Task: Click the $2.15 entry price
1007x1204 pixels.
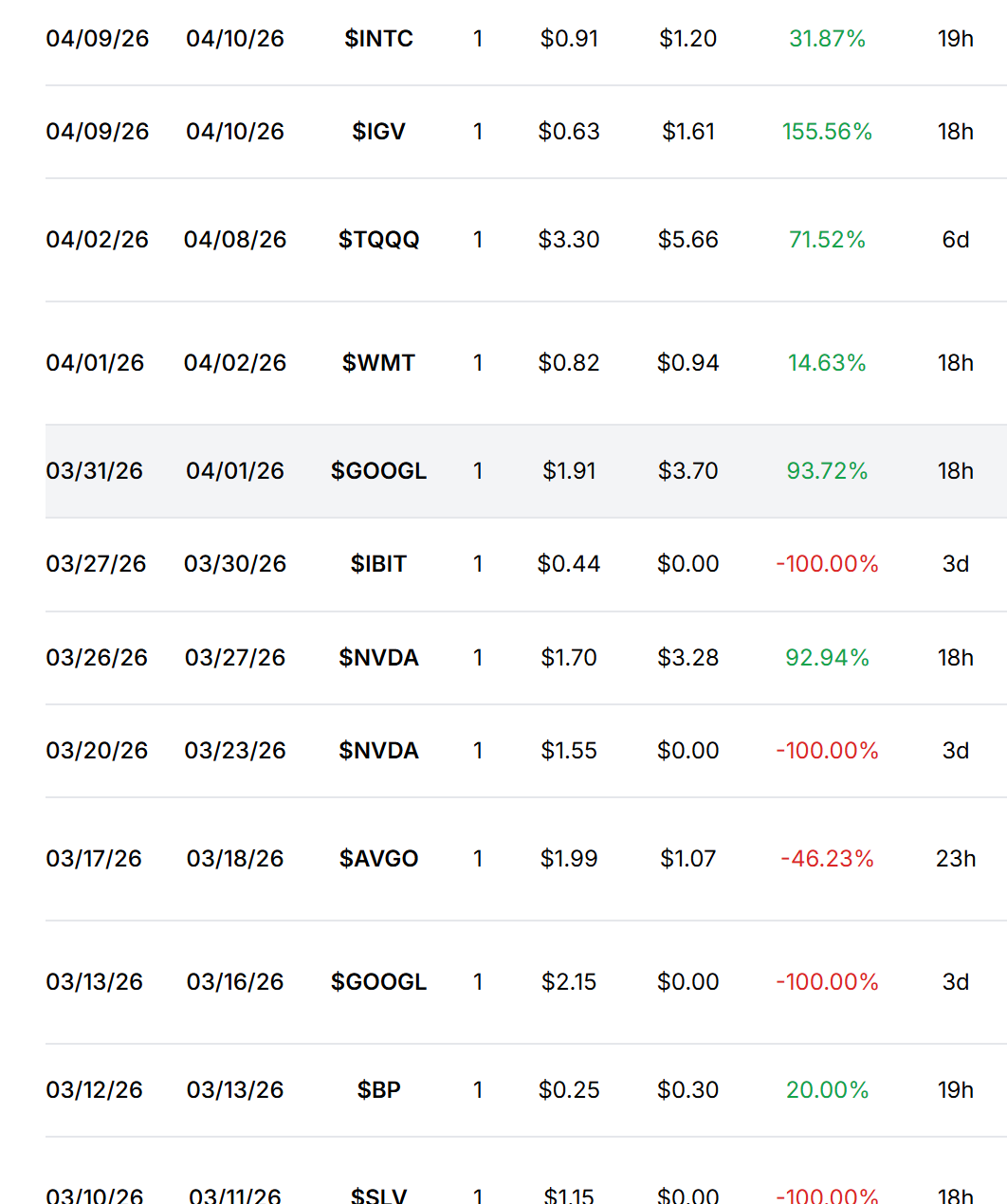Action: pos(569,982)
